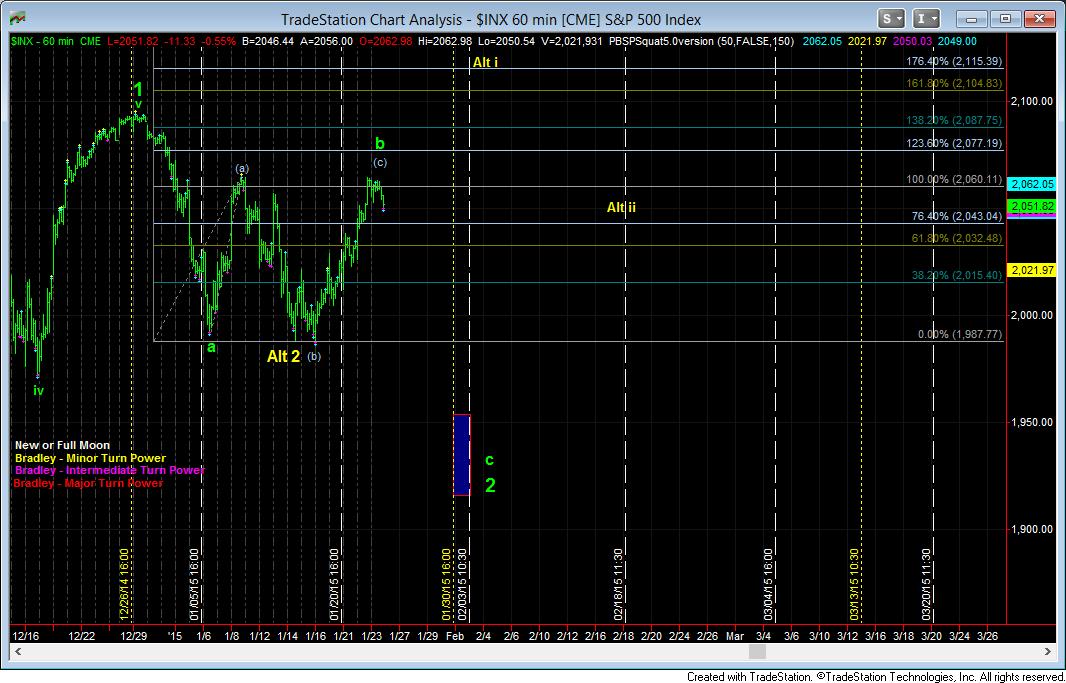
Task: Click the 02/03/15 10:30 vertical date label
Action: click(463, 584)
